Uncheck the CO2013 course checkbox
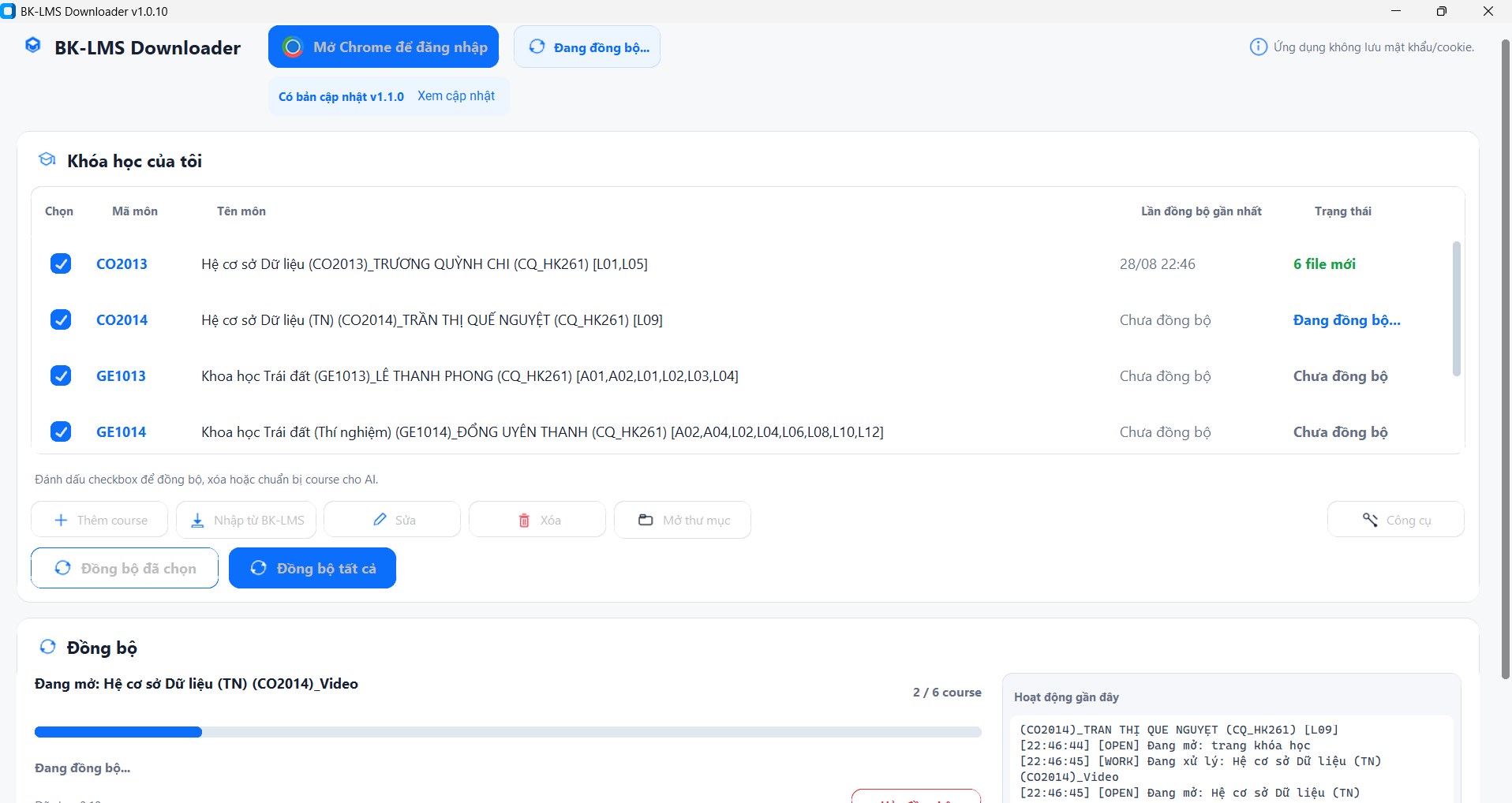Screen dimensions: 1512x803 pyautogui.click(x=61, y=263)
